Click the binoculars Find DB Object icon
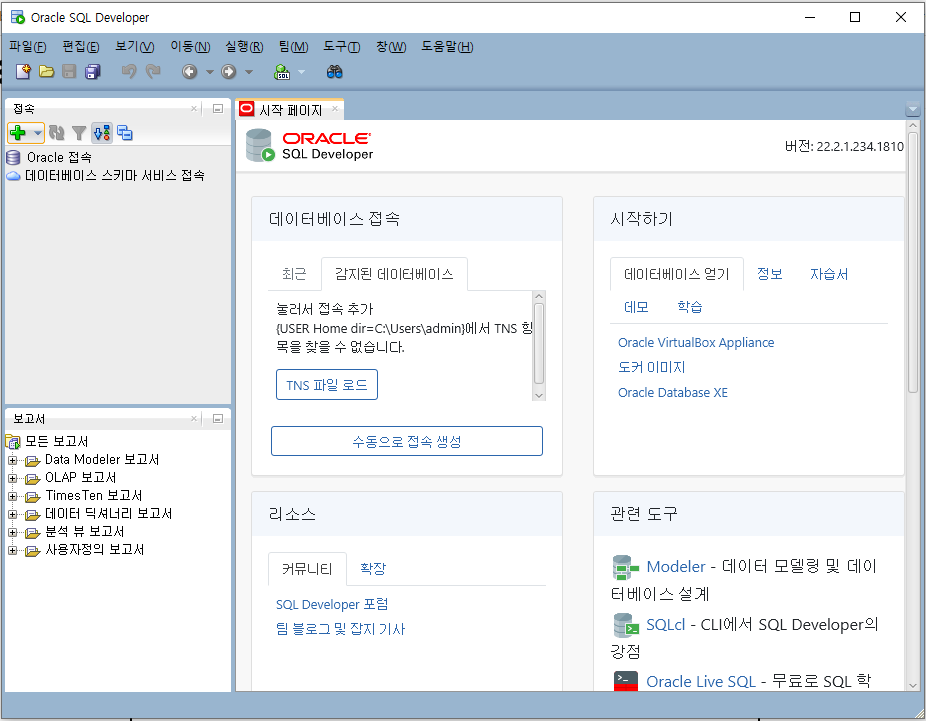926x721 pixels. (335, 72)
